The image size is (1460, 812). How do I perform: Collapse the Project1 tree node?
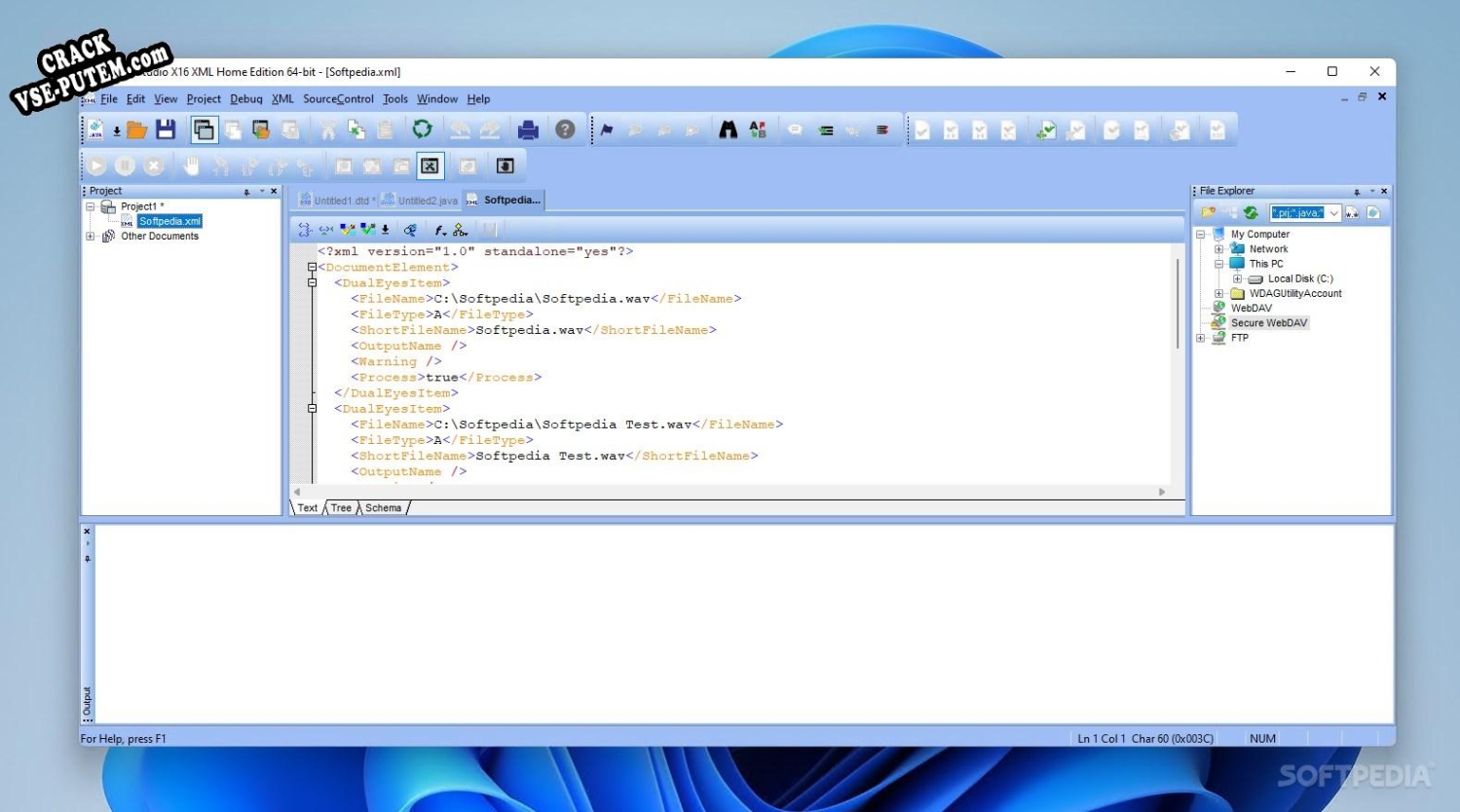91,206
